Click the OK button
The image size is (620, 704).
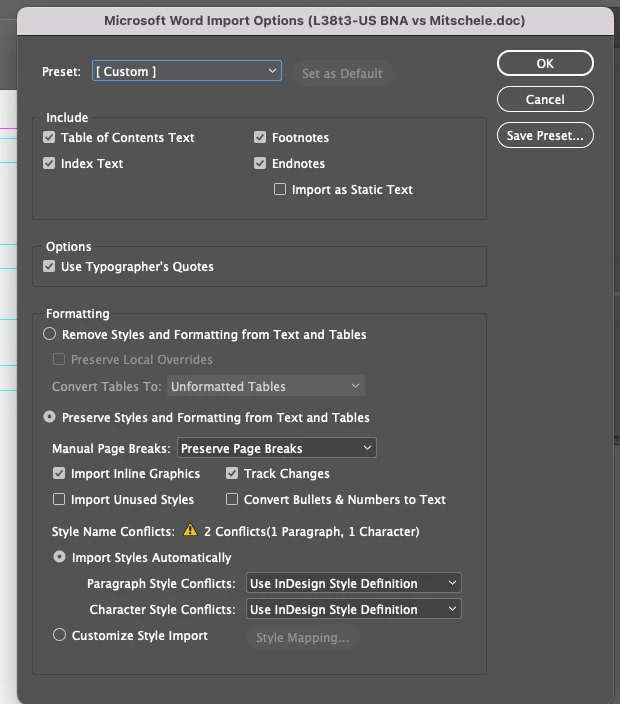click(545, 63)
